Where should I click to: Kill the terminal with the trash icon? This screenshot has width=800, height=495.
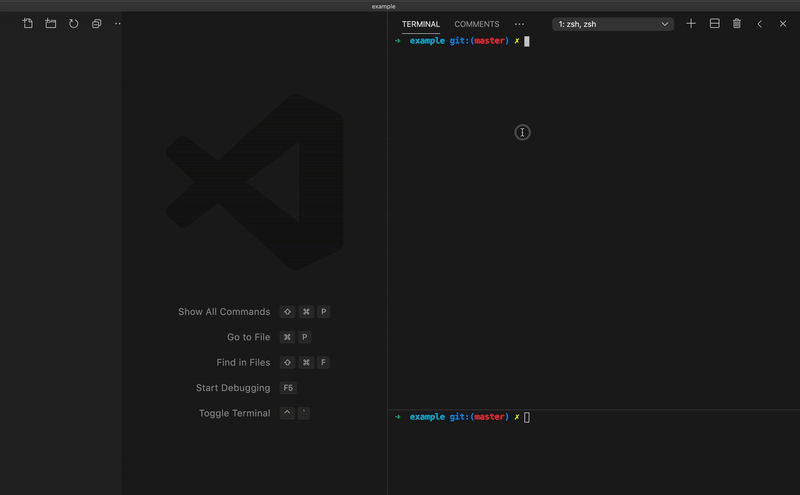coord(737,23)
